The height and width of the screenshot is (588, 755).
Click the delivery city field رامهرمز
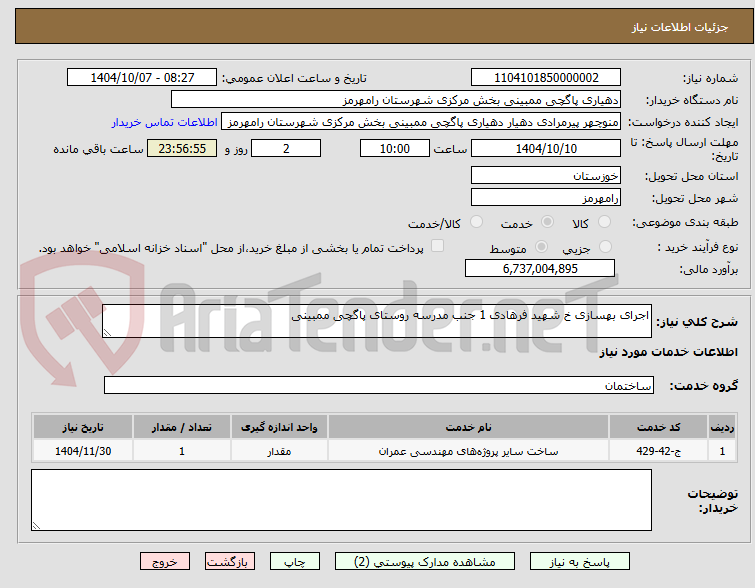[x=546, y=197]
